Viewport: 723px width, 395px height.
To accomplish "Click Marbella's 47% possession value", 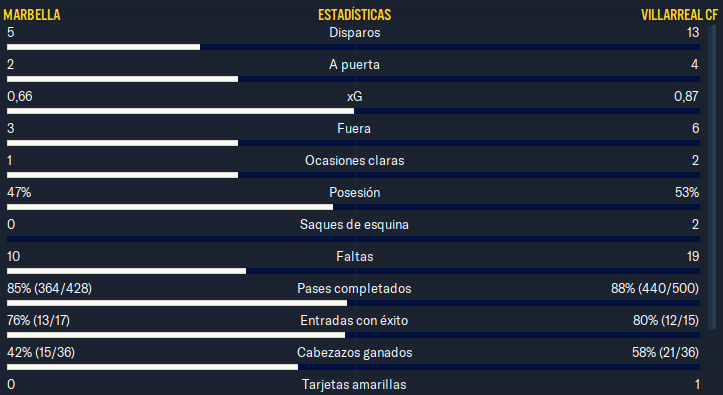I will (19, 192).
